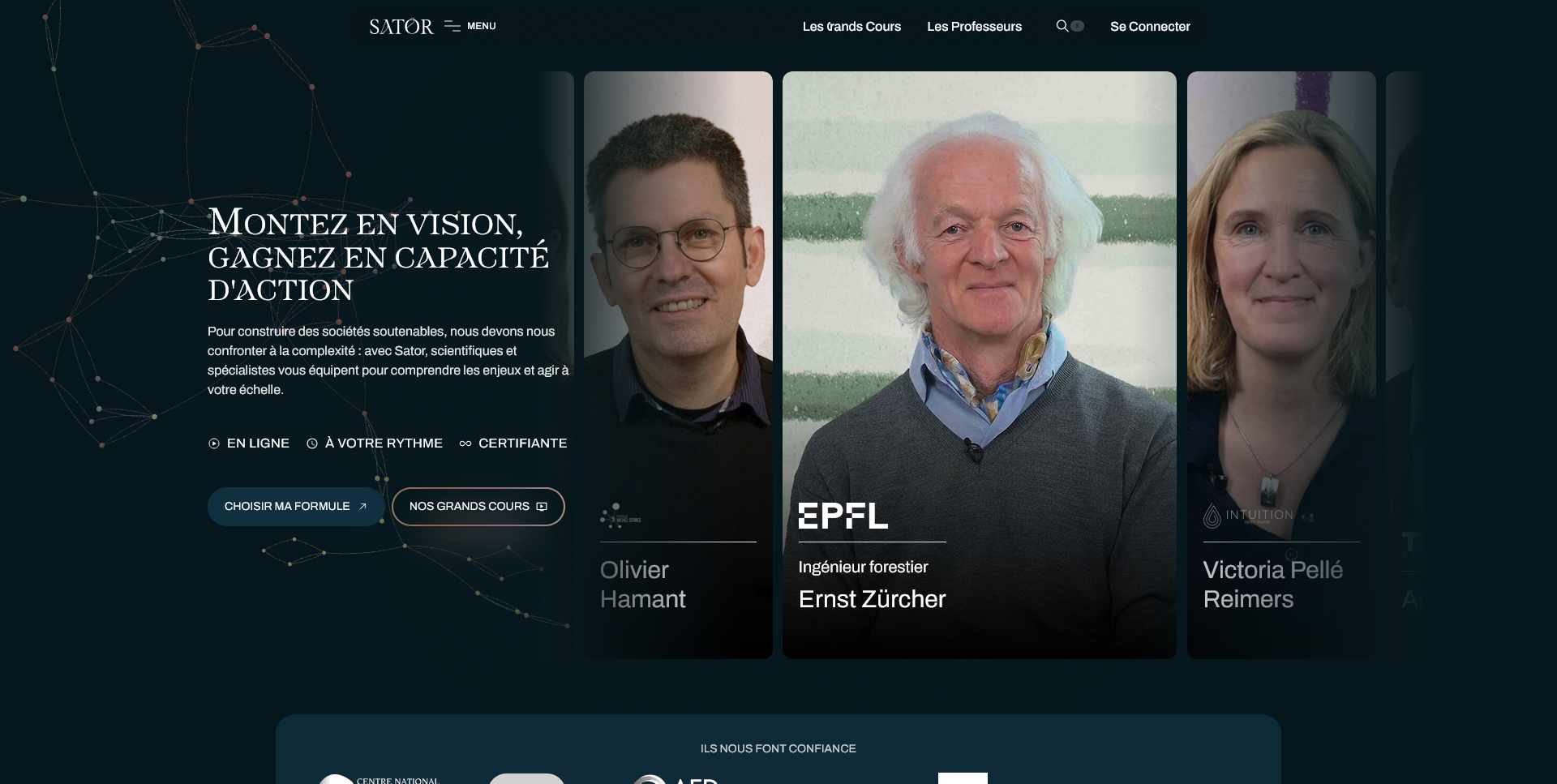Open Les Grands Cours nav item

851,27
